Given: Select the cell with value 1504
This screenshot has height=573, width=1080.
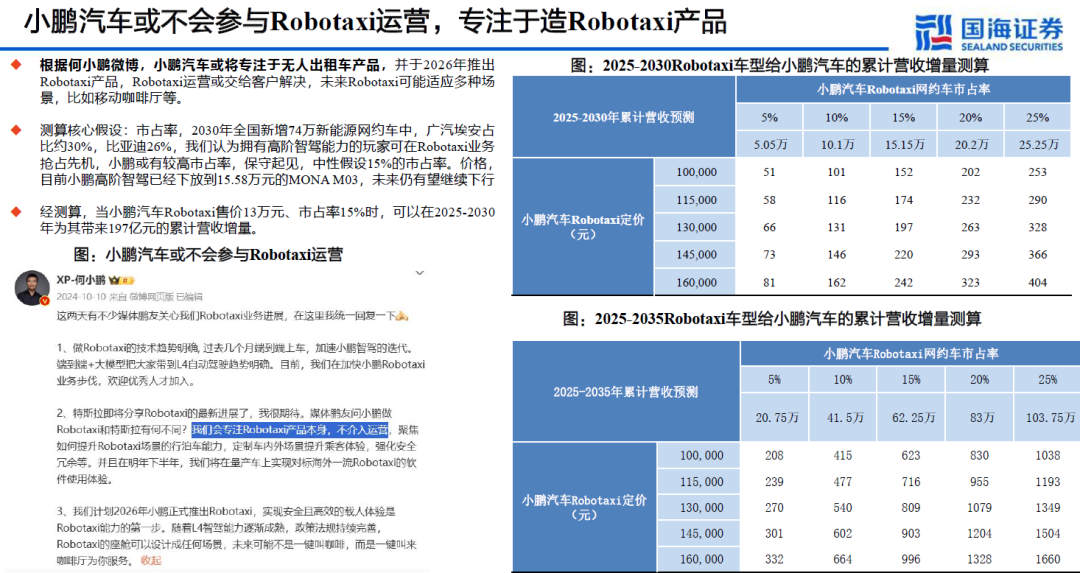Looking at the screenshot, I should click(1047, 534).
